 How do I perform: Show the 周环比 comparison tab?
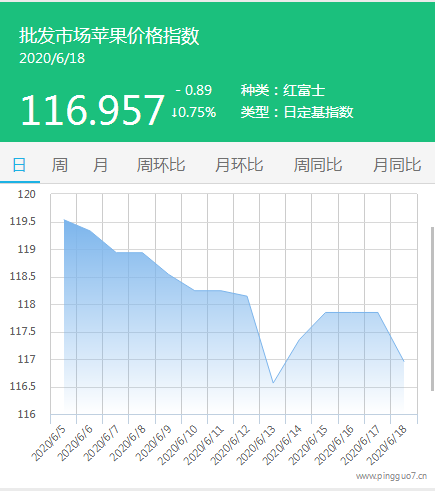(161, 165)
